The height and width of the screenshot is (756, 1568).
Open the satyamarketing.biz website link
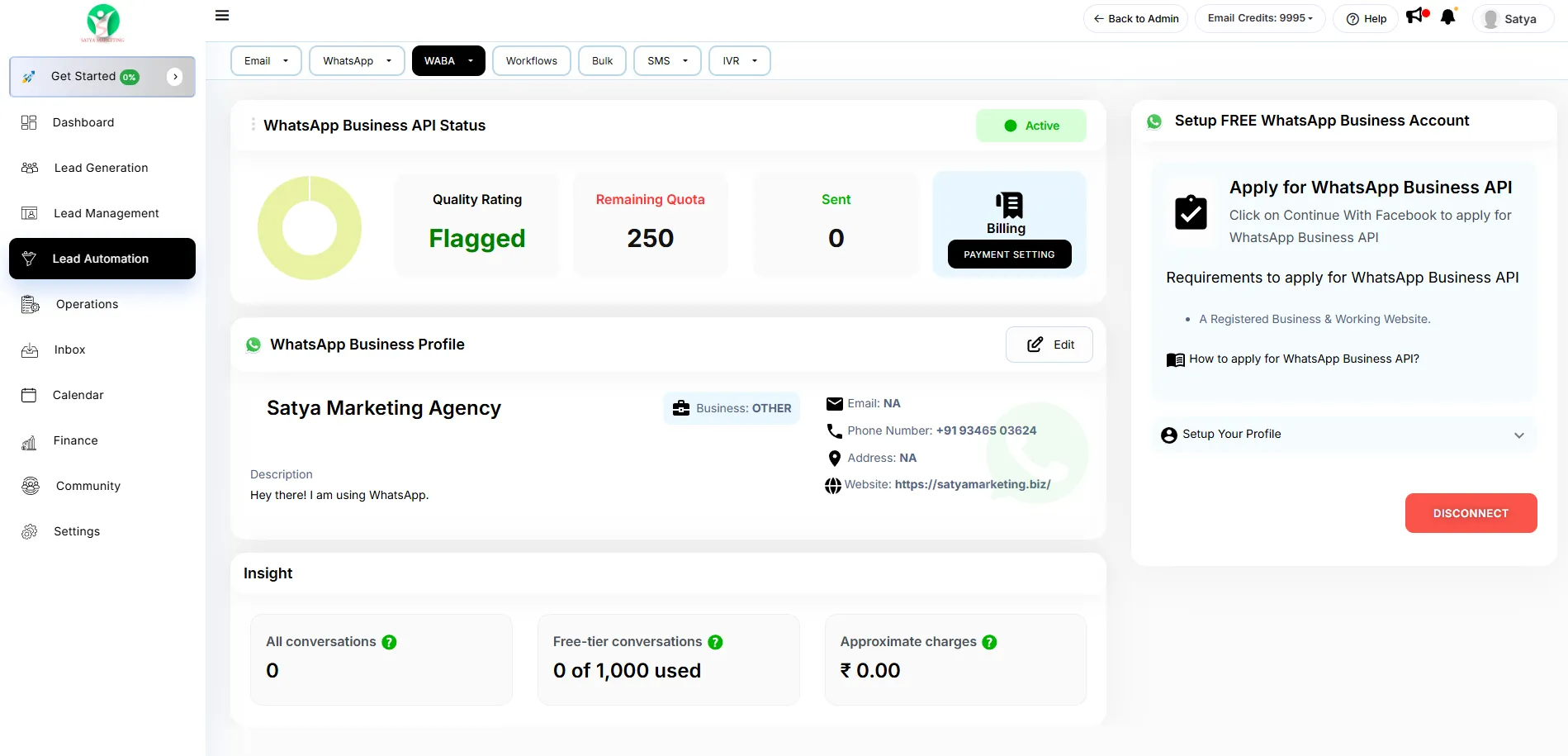click(x=972, y=484)
